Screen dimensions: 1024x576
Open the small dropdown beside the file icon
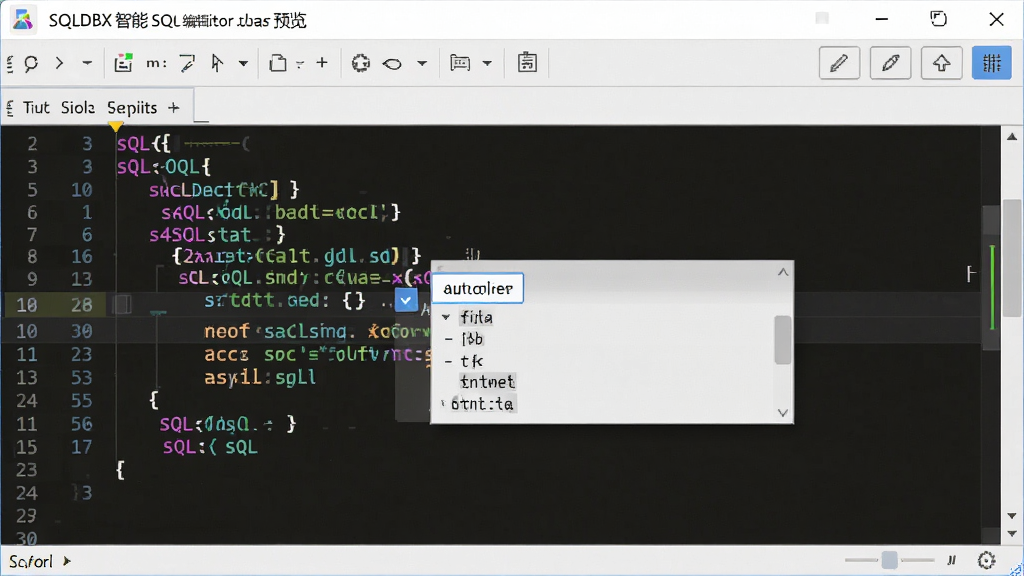click(300, 64)
